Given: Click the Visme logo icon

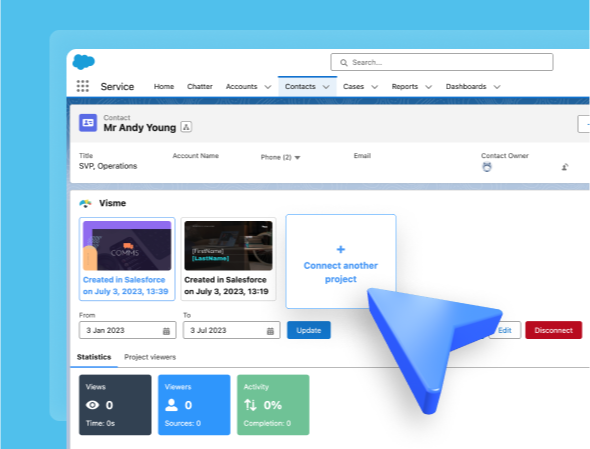Looking at the screenshot, I should click(85, 204).
